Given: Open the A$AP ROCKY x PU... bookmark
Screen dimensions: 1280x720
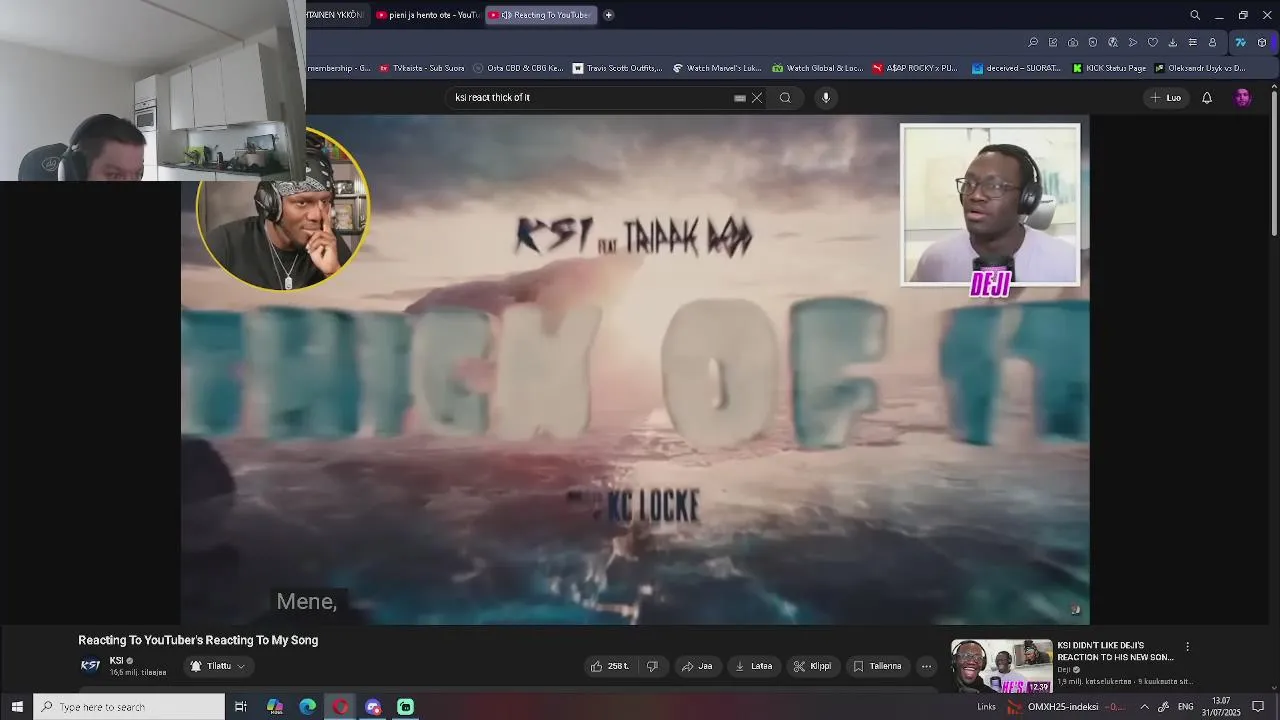Looking at the screenshot, I should [915, 68].
